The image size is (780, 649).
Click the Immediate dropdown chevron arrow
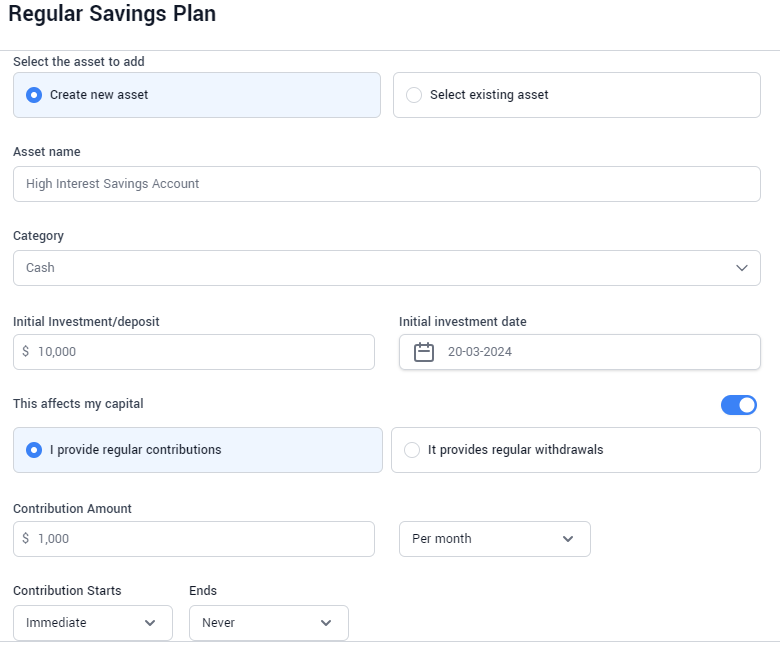click(x=150, y=623)
